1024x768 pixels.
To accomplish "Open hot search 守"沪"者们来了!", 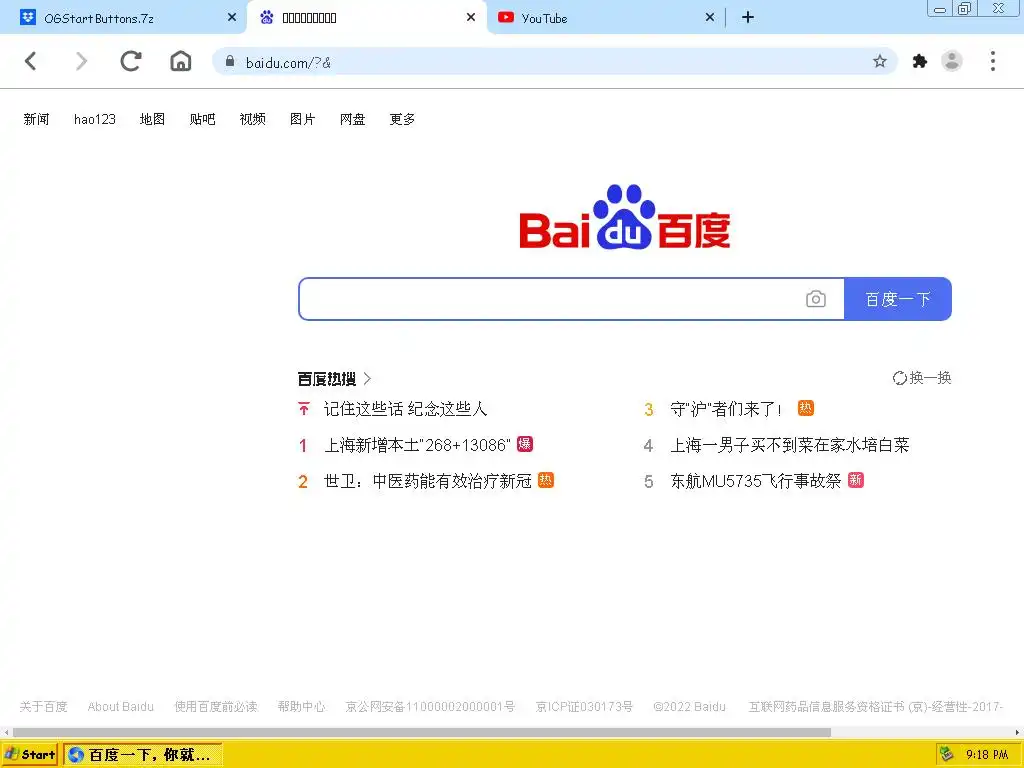I will point(727,409).
